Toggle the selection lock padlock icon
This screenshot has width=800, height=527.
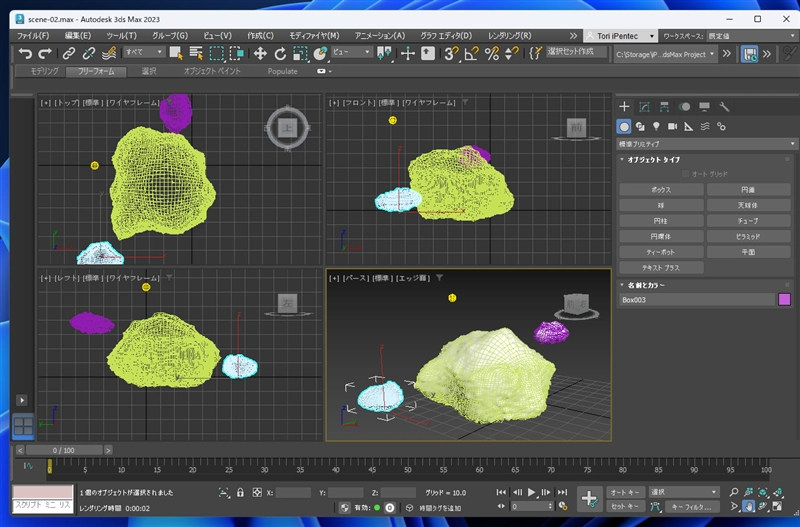(x=240, y=493)
